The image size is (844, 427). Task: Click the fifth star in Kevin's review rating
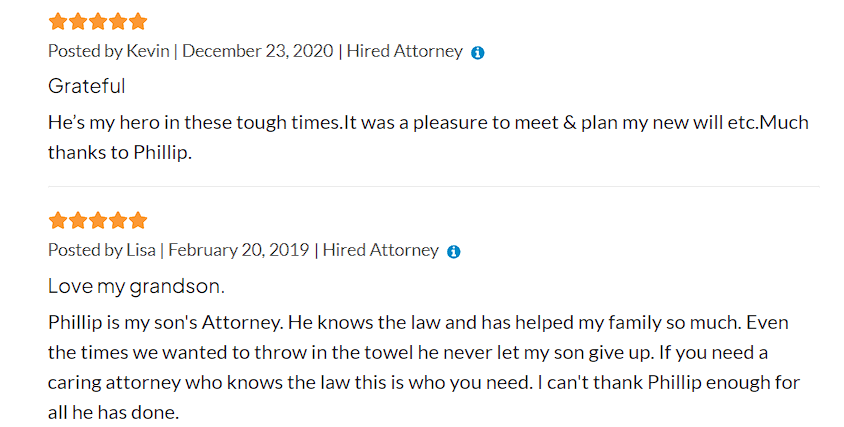click(138, 22)
